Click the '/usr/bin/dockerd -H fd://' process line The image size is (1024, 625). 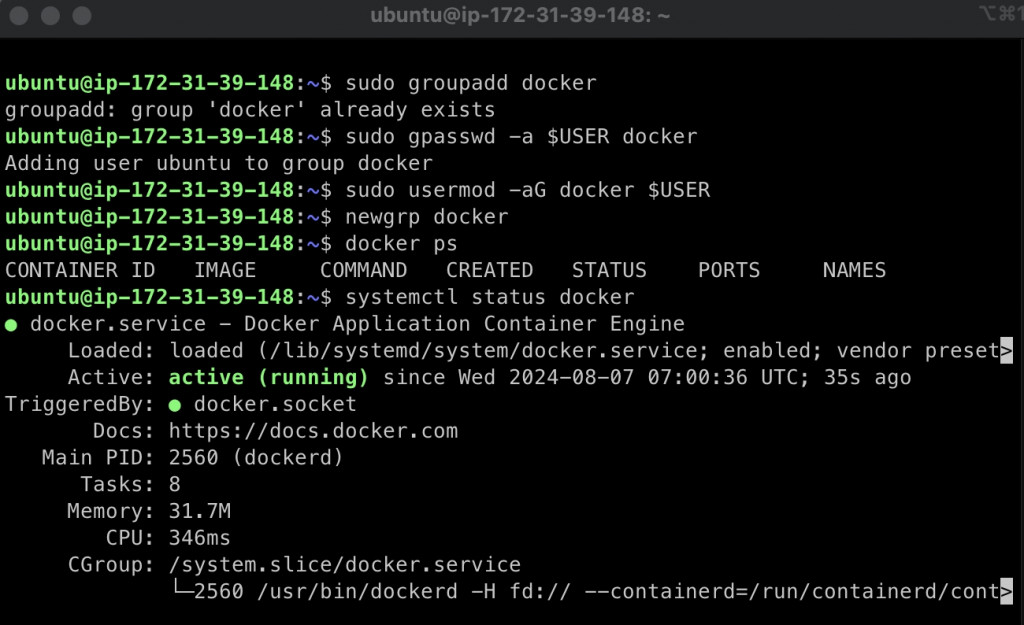[x=414, y=592]
